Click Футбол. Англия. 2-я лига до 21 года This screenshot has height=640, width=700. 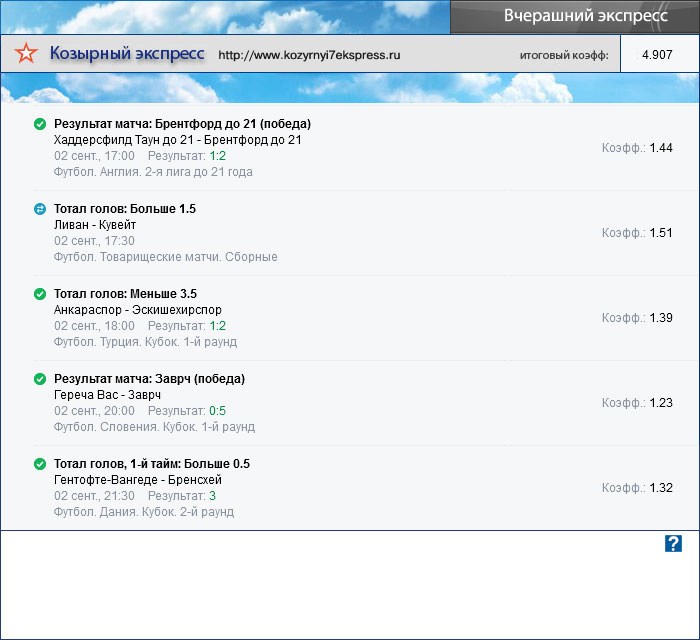pos(153,172)
